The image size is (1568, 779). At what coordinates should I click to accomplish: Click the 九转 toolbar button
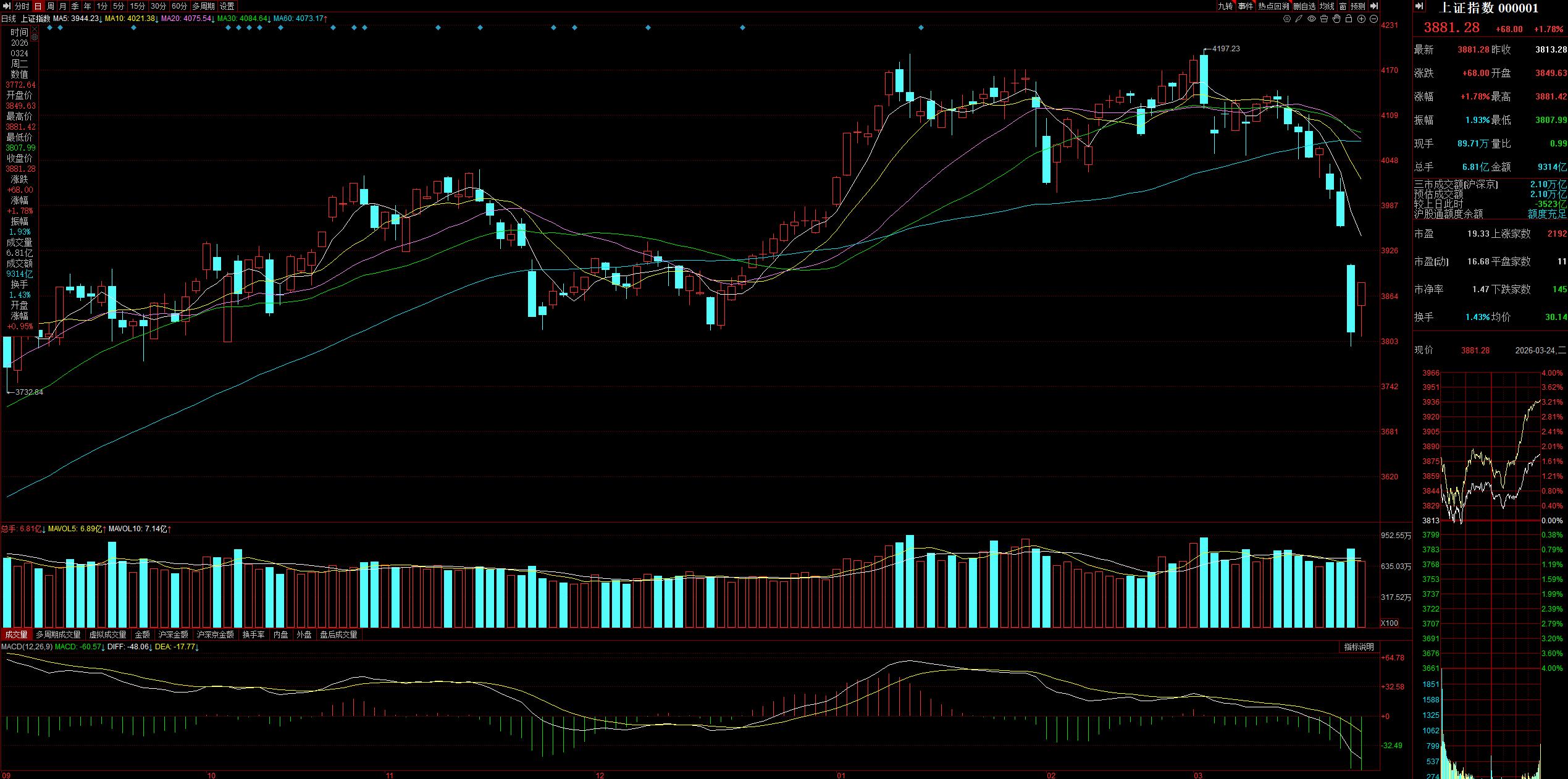[1225, 6]
